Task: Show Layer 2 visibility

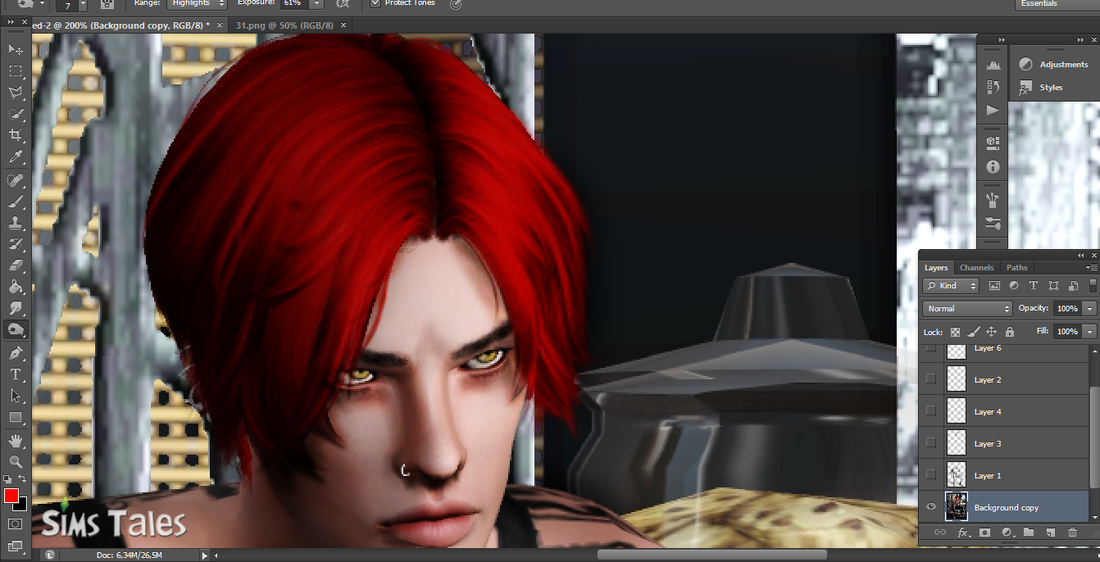Action: [931, 379]
